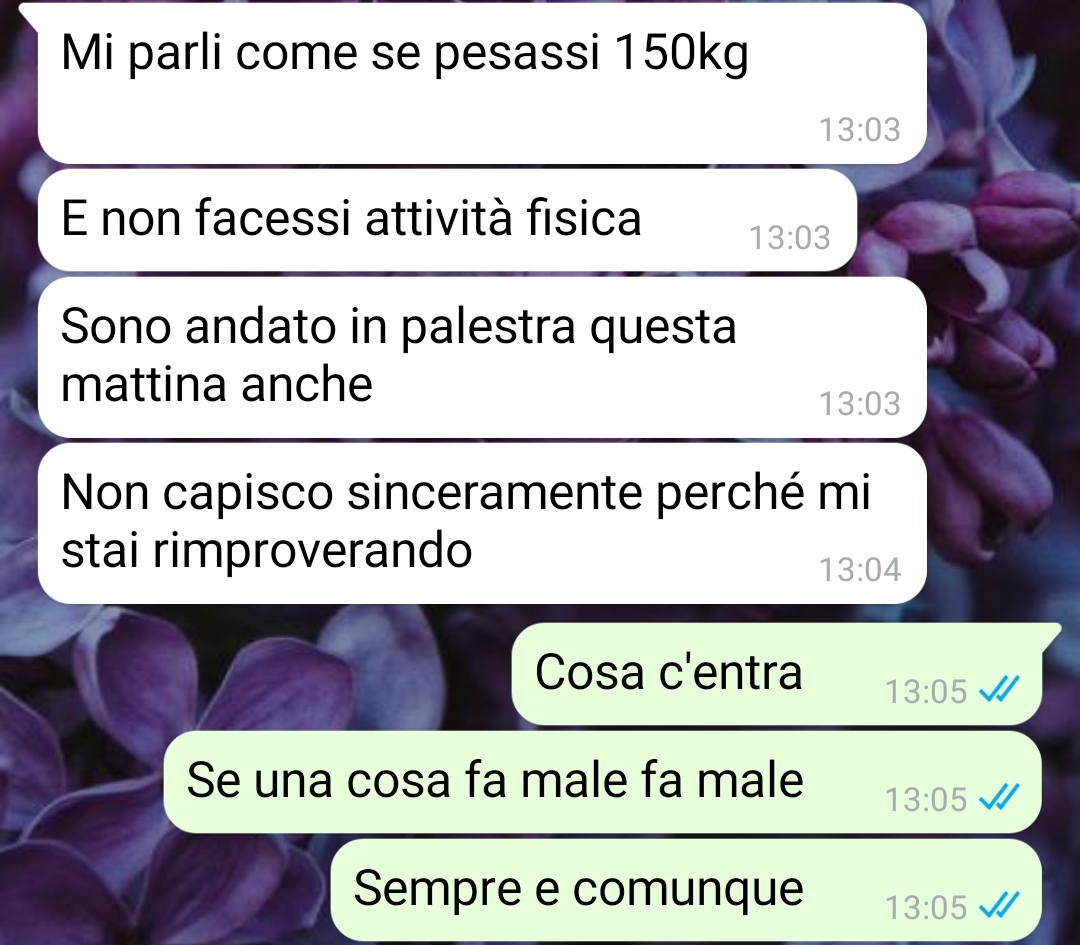Click the word 'rimproverando' in the message

tap(312, 552)
